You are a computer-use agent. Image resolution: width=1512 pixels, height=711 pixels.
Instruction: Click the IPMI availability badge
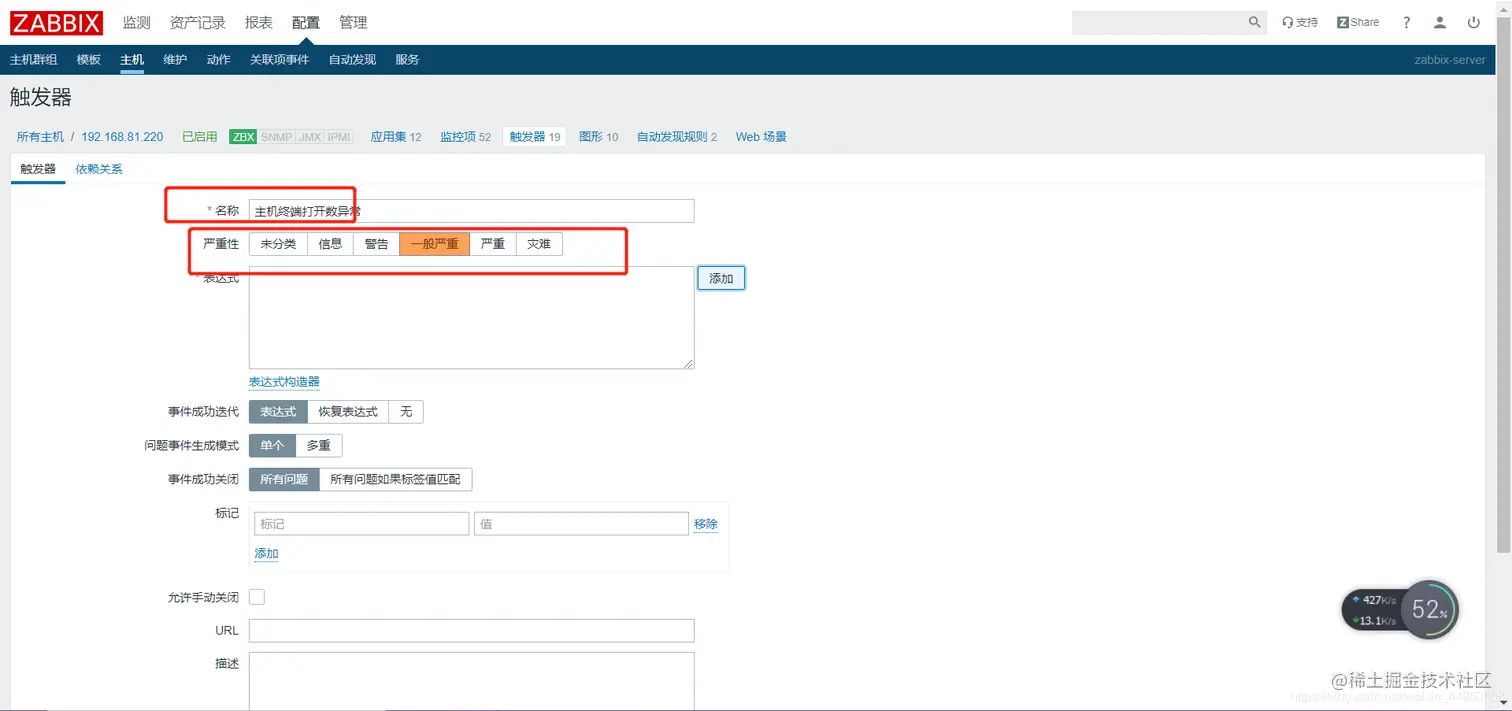click(339, 137)
